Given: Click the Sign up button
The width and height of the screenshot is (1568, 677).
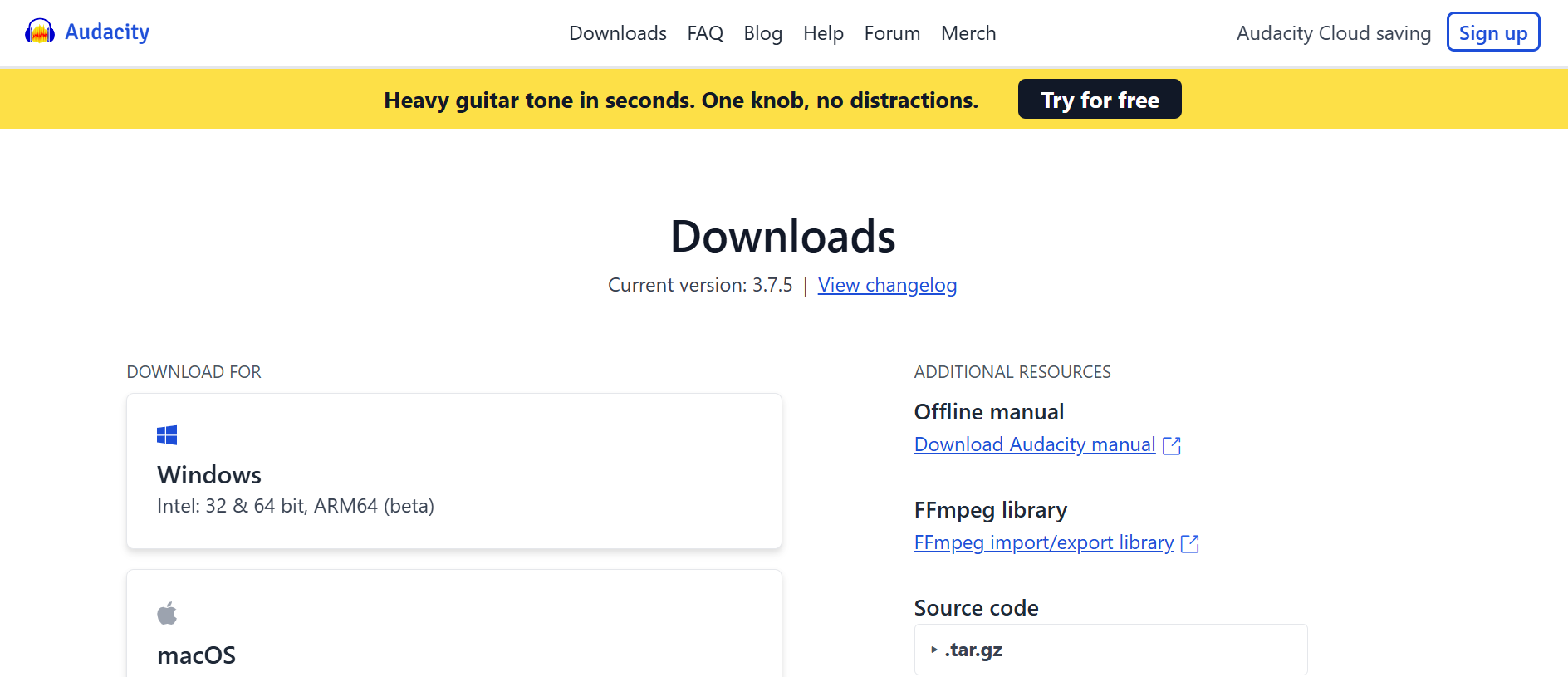Looking at the screenshot, I should [x=1492, y=32].
